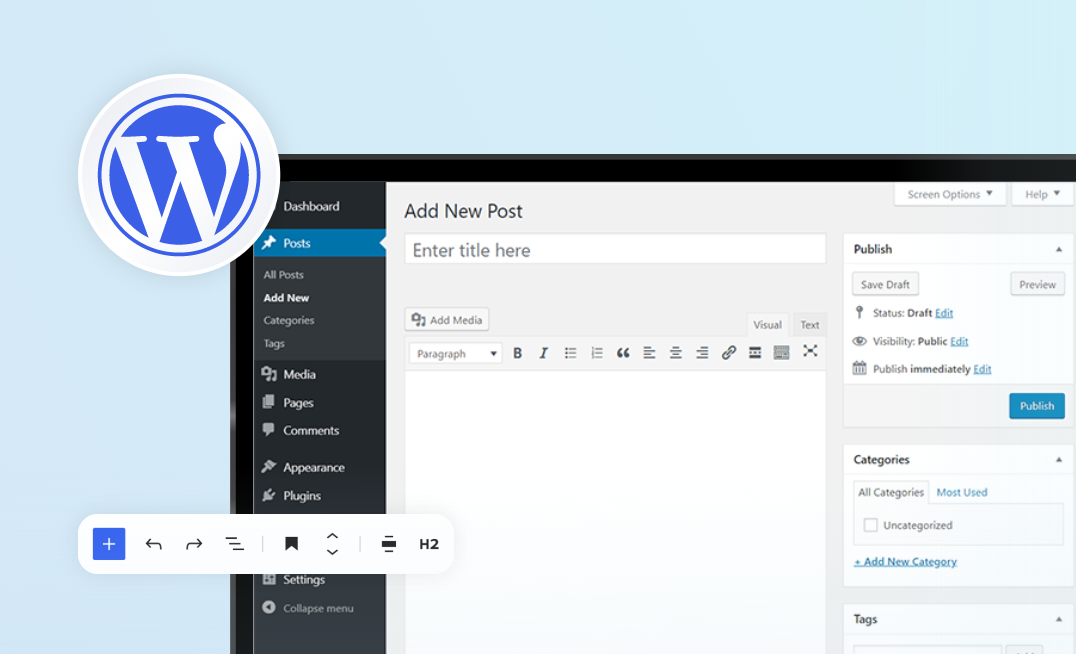Click the Add New Category link
This screenshot has height=654, width=1076.
[904, 561]
